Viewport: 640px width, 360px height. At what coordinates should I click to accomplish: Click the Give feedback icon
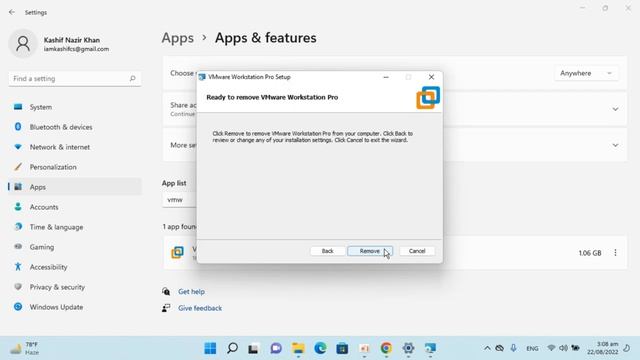pyautogui.click(x=166, y=308)
